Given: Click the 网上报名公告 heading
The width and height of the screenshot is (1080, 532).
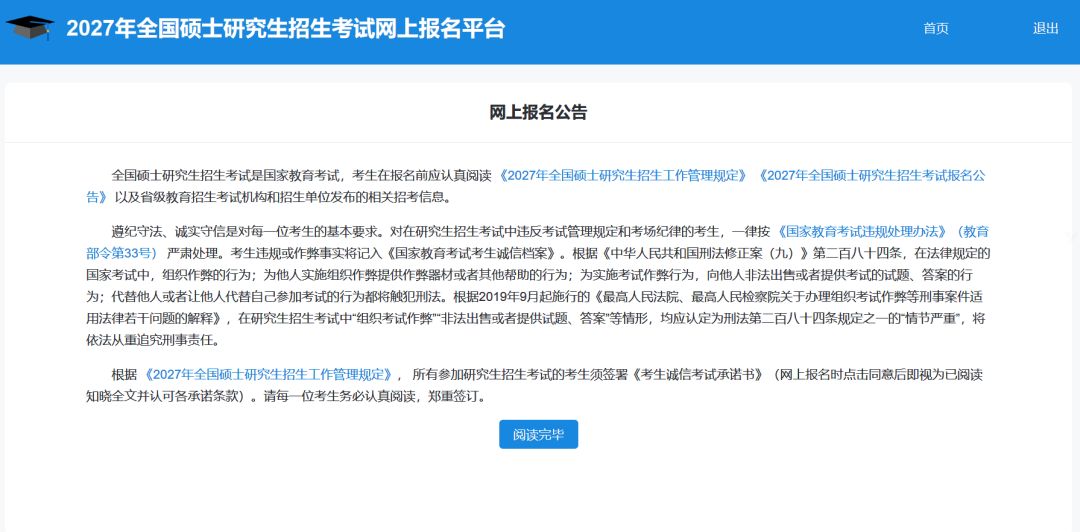Looking at the screenshot, I should tap(538, 112).
